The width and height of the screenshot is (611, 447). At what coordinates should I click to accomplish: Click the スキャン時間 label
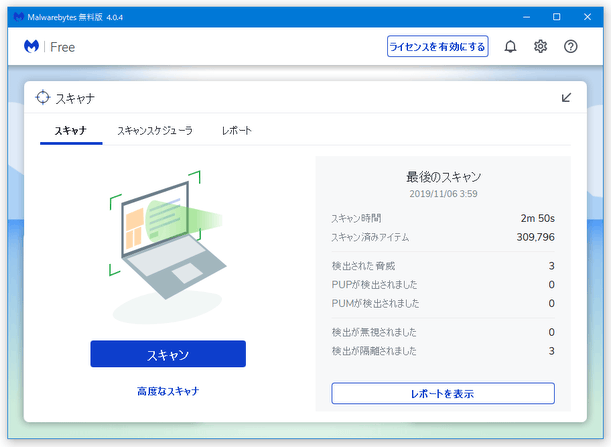click(356, 218)
